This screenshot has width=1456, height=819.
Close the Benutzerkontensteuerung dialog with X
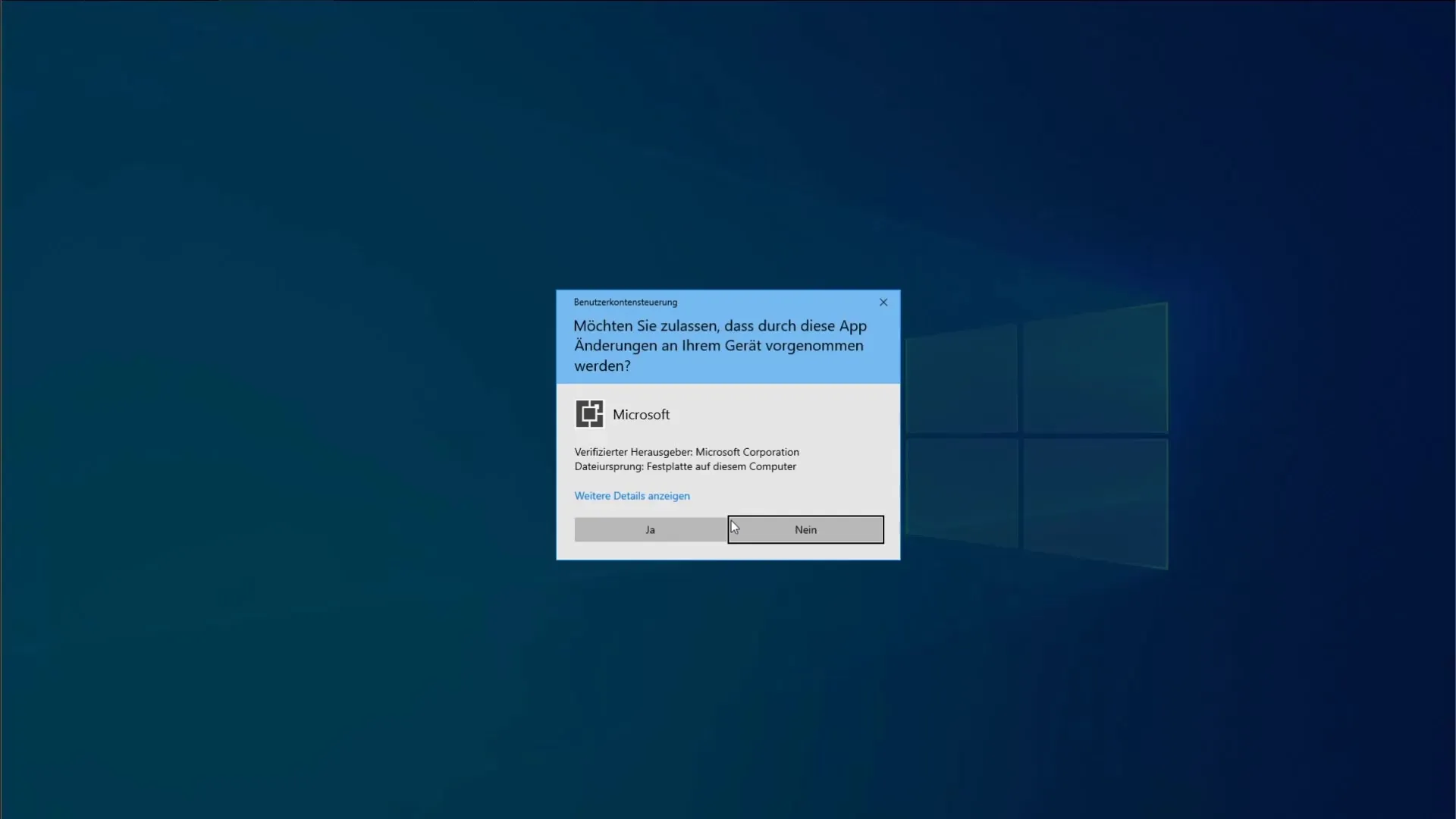pos(883,302)
